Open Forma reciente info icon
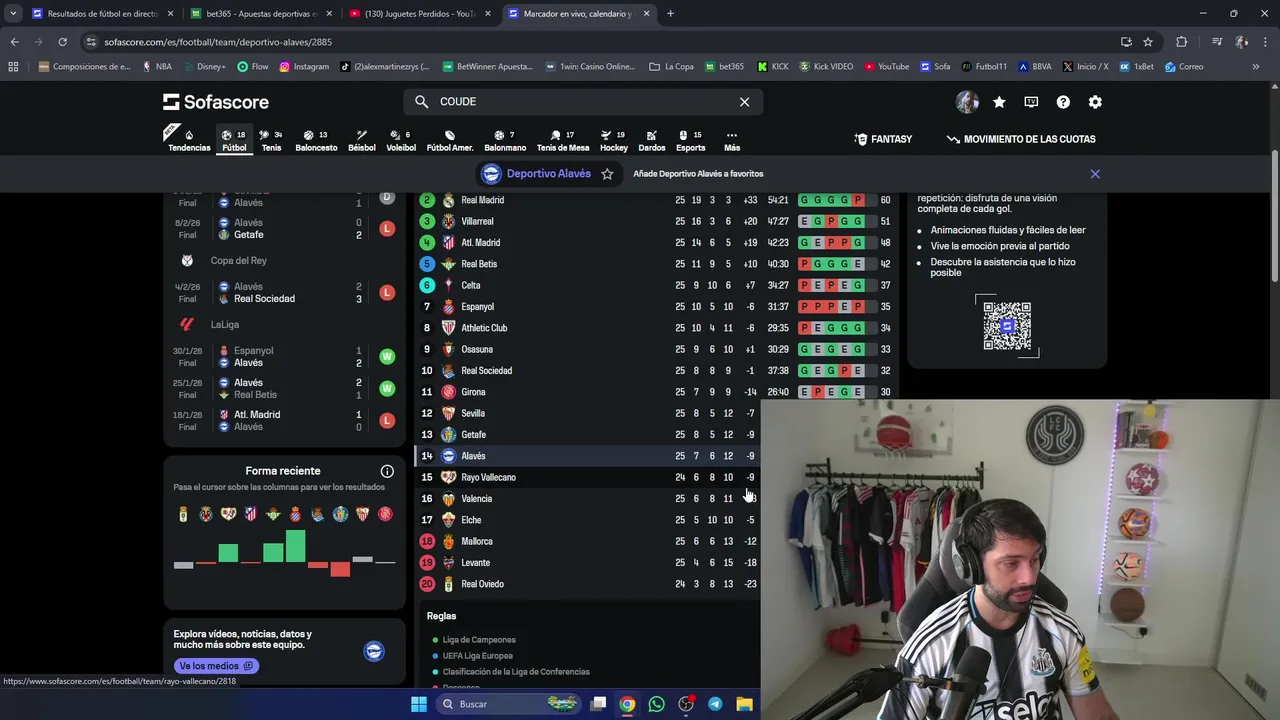The width and height of the screenshot is (1280, 720). [x=387, y=471]
